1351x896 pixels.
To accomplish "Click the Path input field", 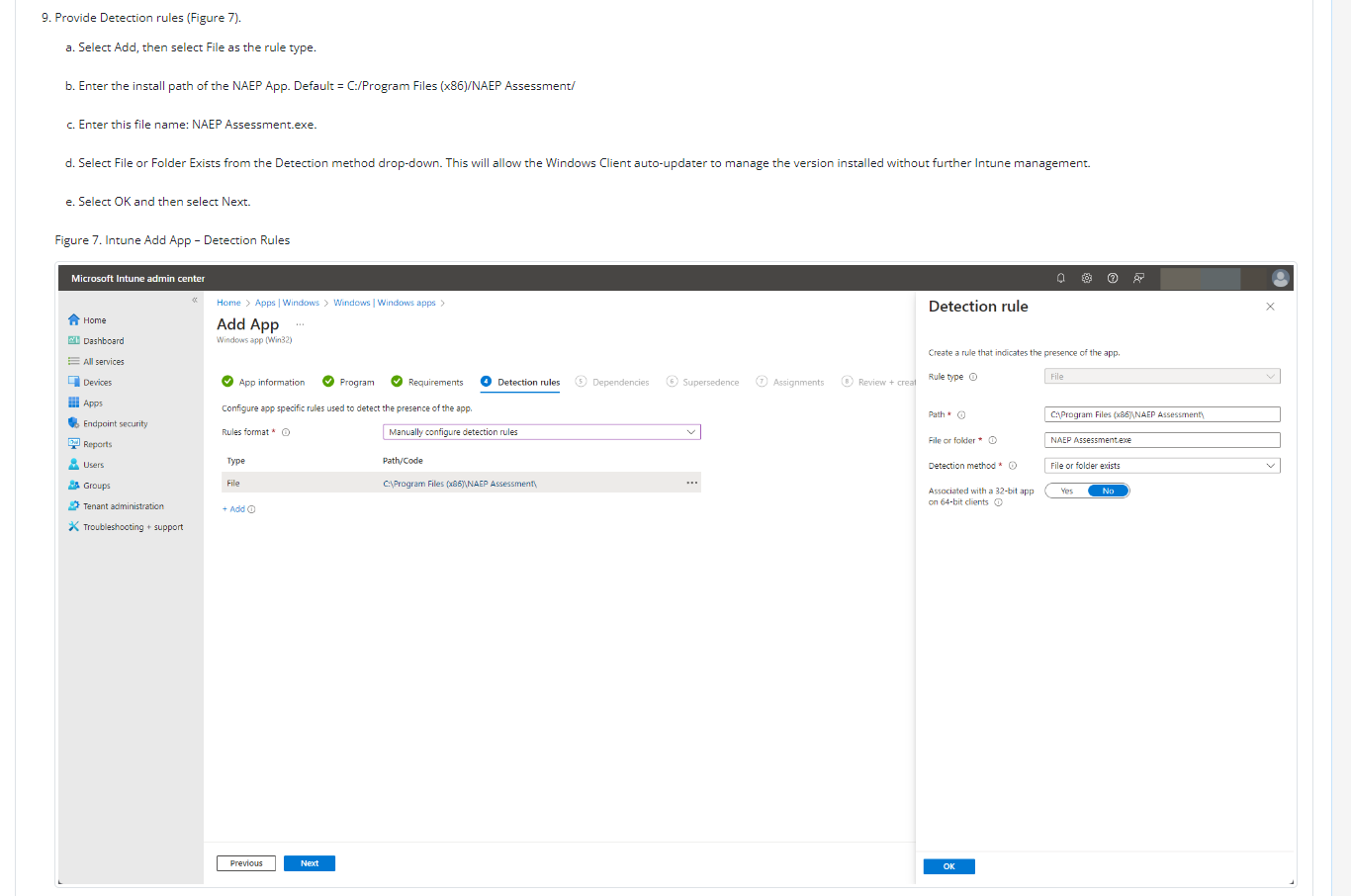I will pos(1161,415).
